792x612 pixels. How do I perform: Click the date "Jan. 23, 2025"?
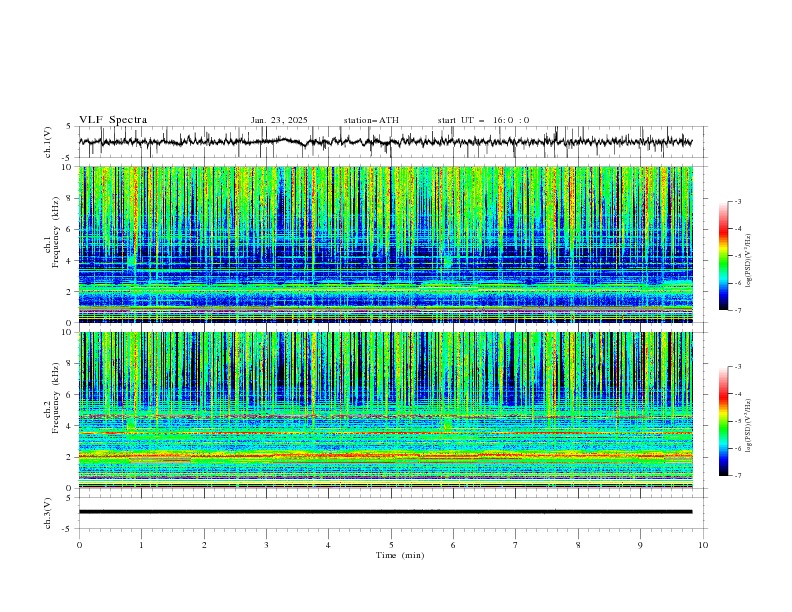click(279, 120)
